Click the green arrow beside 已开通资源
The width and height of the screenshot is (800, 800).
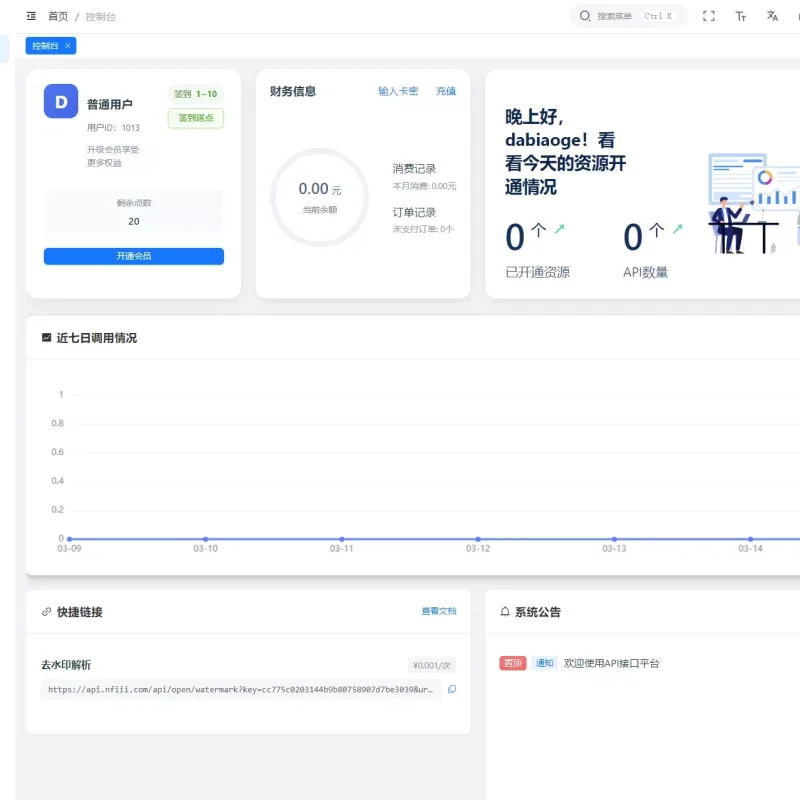[x=560, y=229]
